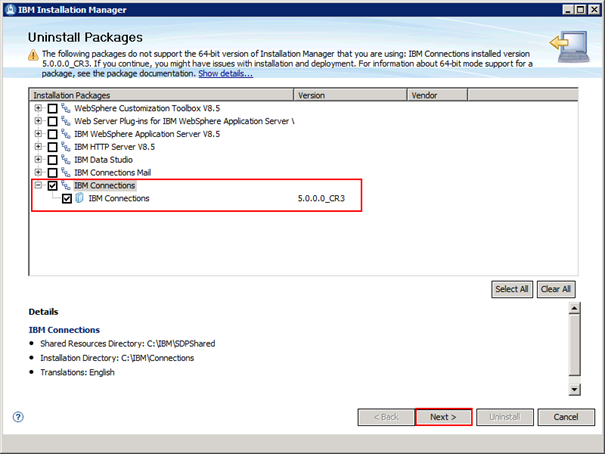Click the help question mark icon
The width and height of the screenshot is (605, 454).
click(x=18, y=416)
